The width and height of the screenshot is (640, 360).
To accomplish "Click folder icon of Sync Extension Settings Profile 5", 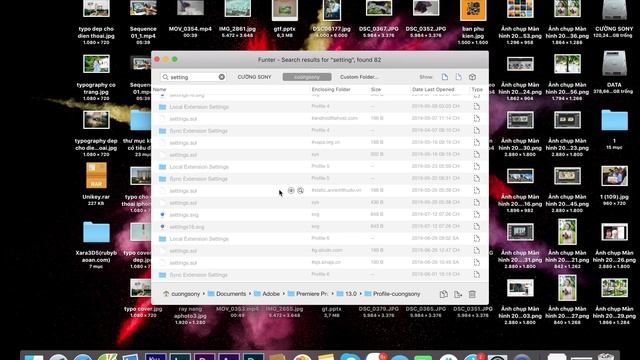I will (x=162, y=179).
